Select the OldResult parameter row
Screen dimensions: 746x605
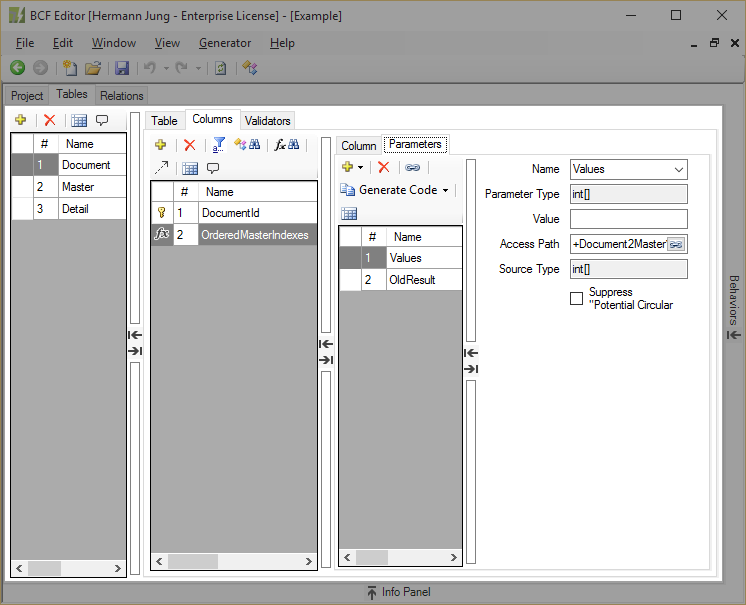coord(401,280)
